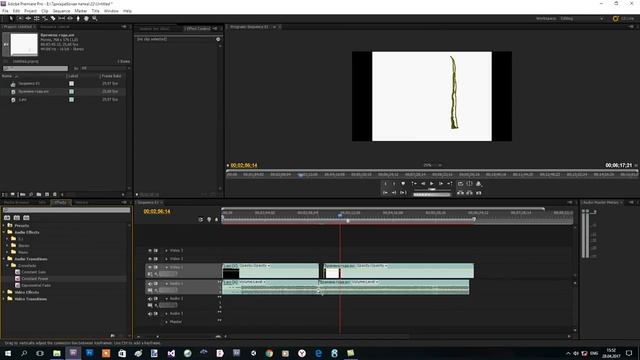Switch to the Effect Controls tab

pyautogui.click(x=198, y=28)
